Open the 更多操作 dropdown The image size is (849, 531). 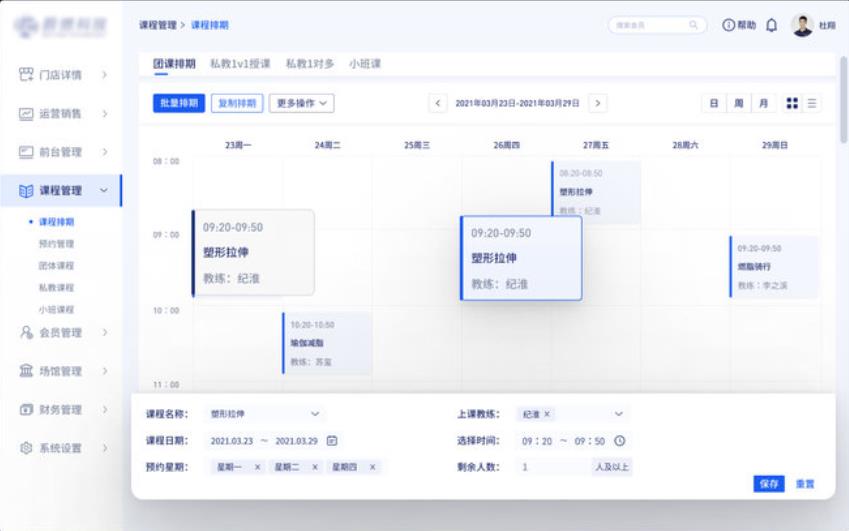pyautogui.click(x=304, y=103)
